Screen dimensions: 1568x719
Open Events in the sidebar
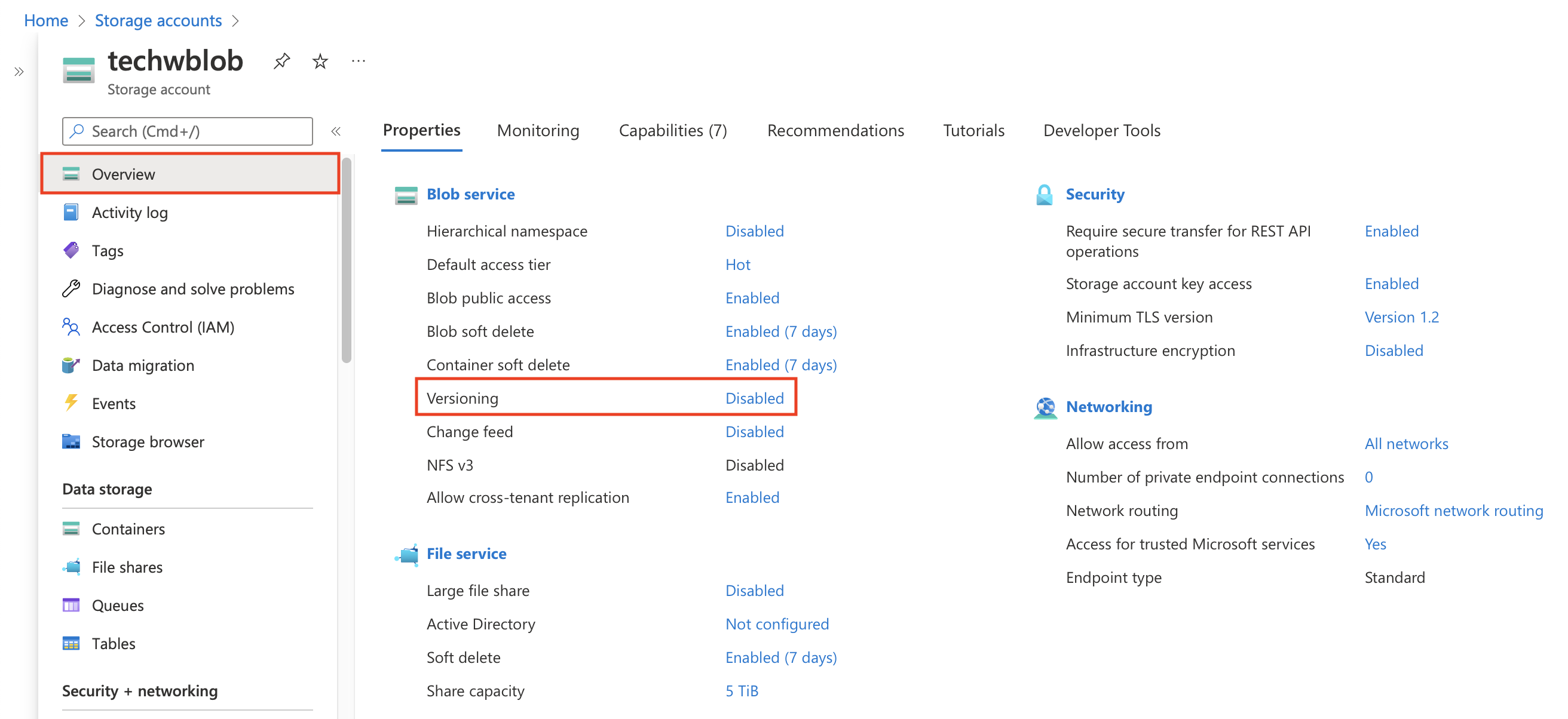point(113,403)
